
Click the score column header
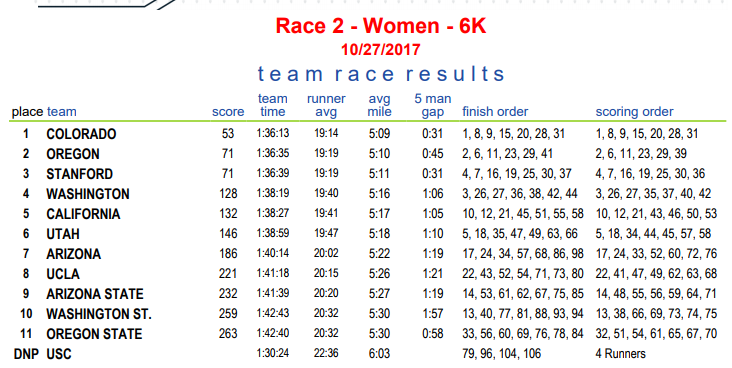228,112
